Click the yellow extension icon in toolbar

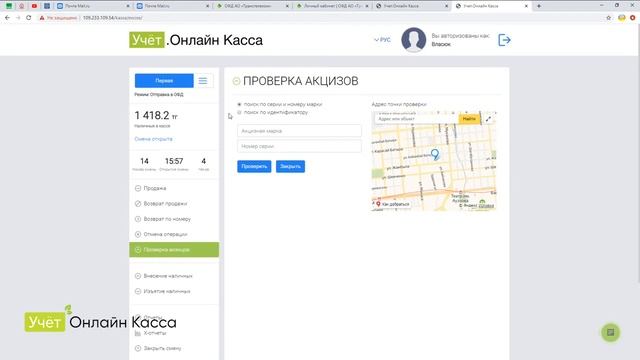pos(622,18)
